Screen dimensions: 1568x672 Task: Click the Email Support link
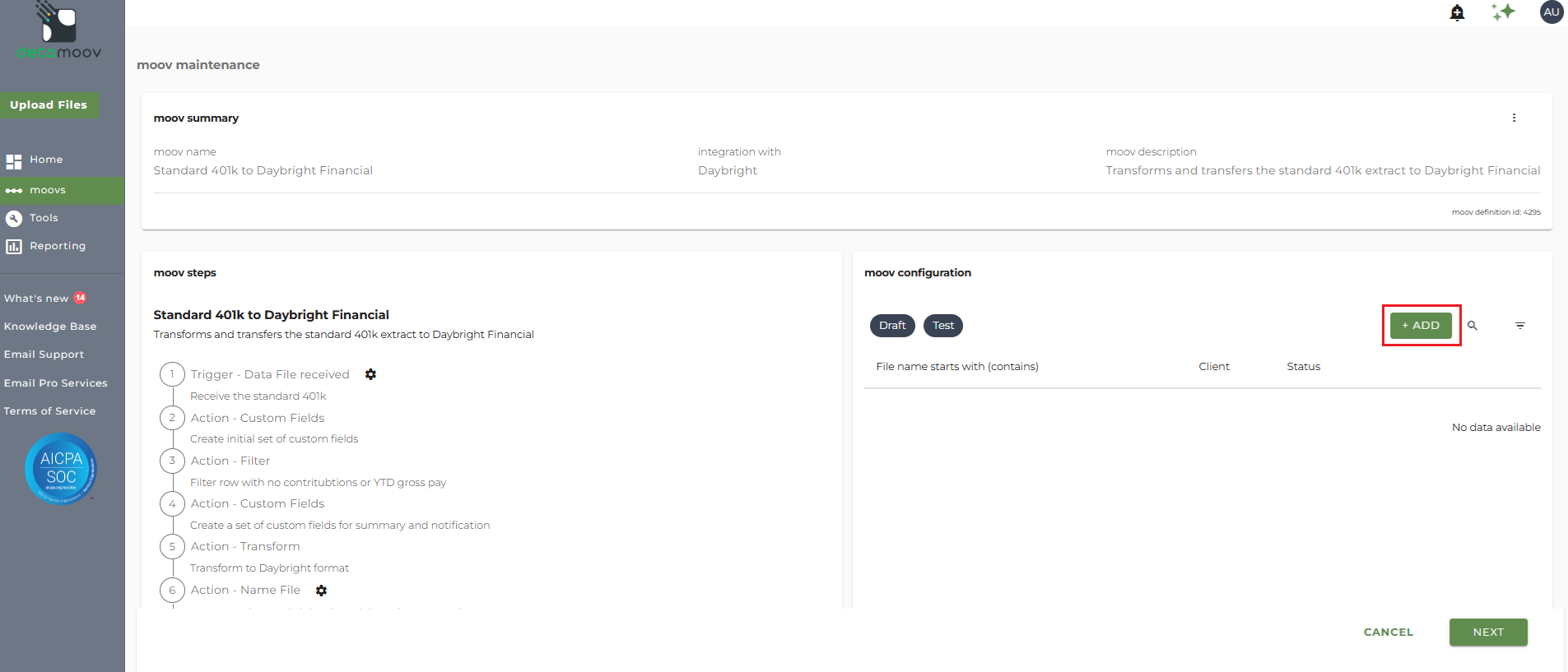[x=44, y=355]
